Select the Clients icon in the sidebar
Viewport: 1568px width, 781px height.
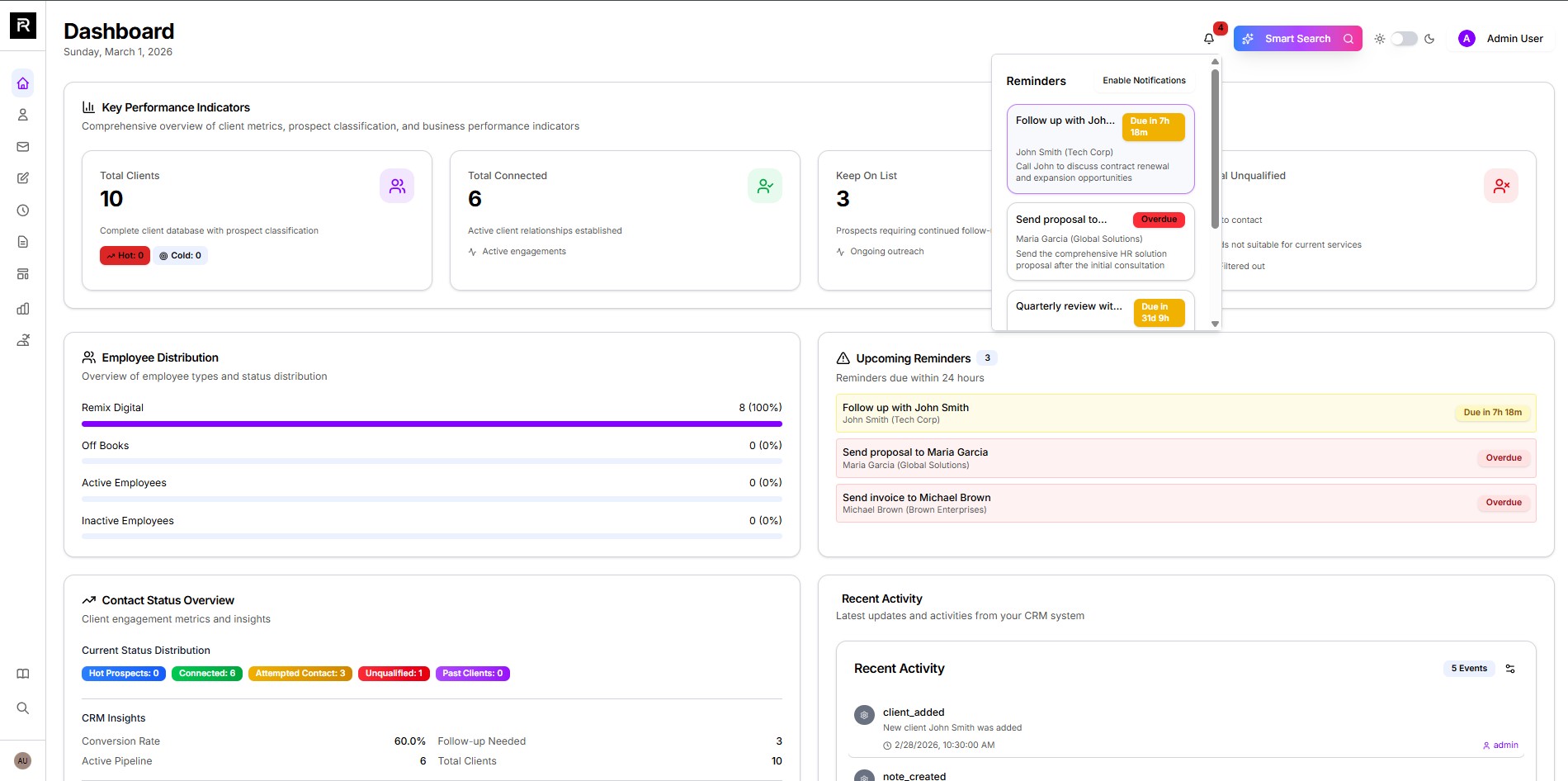22,115
